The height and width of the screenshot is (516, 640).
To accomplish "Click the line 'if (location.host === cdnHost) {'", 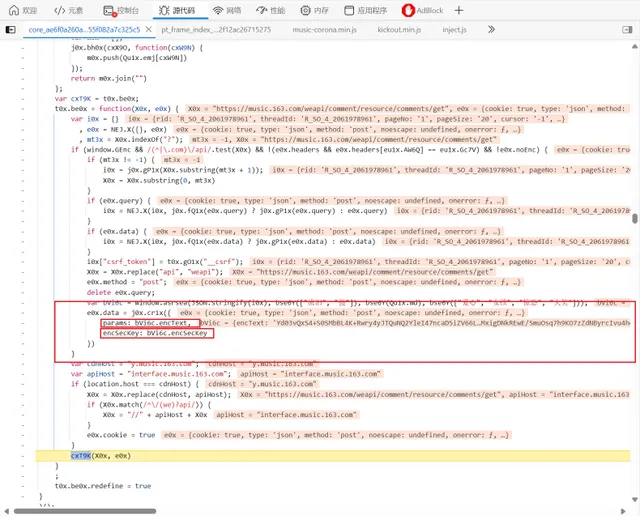I will [135, 384].
